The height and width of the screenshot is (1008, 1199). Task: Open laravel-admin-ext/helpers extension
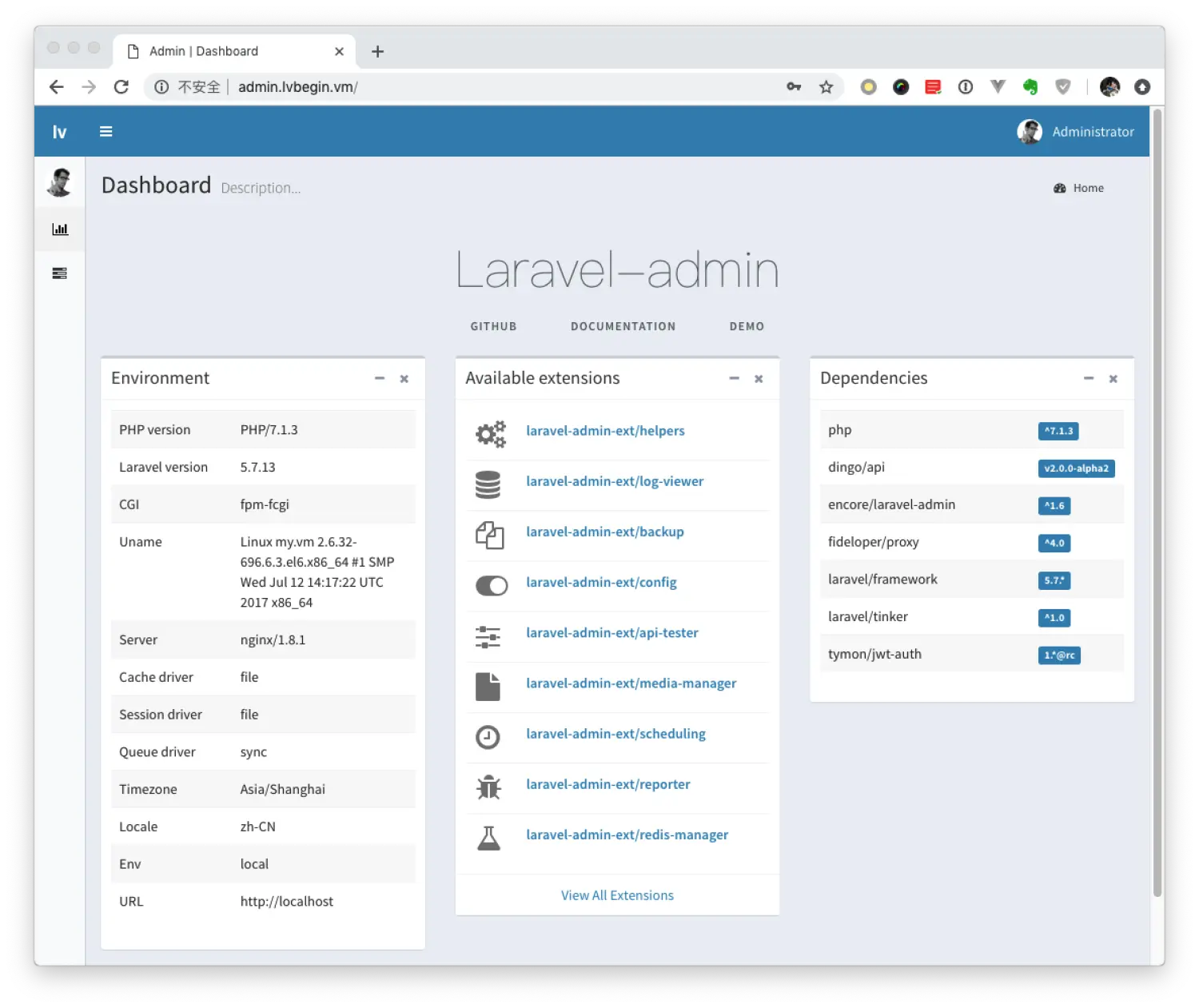[605, 431]
